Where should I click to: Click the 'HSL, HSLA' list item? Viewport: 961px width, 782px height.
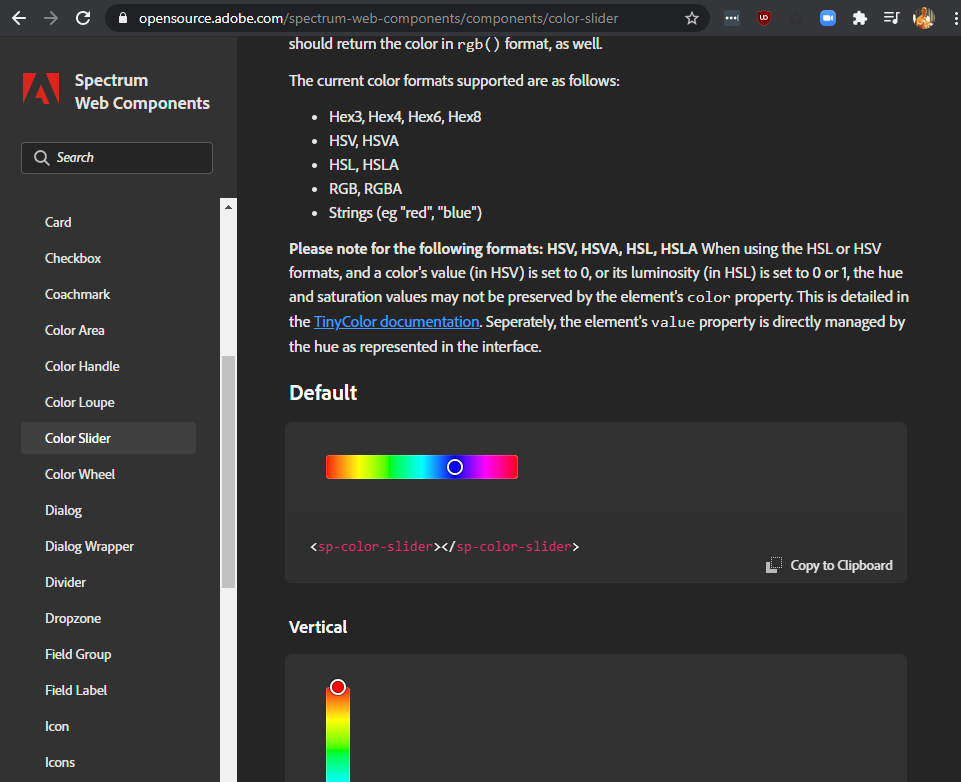click(x=364, y=165)
